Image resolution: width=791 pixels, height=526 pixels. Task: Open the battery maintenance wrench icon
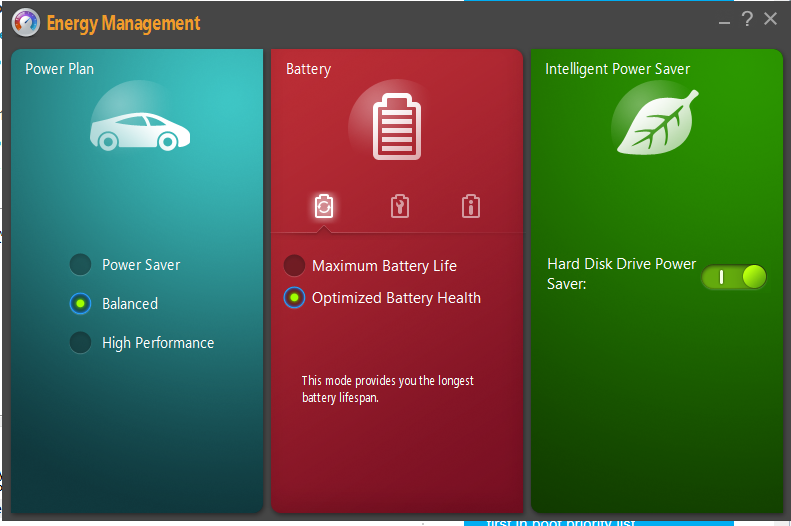pyautogui.click(x=399, y=206)
